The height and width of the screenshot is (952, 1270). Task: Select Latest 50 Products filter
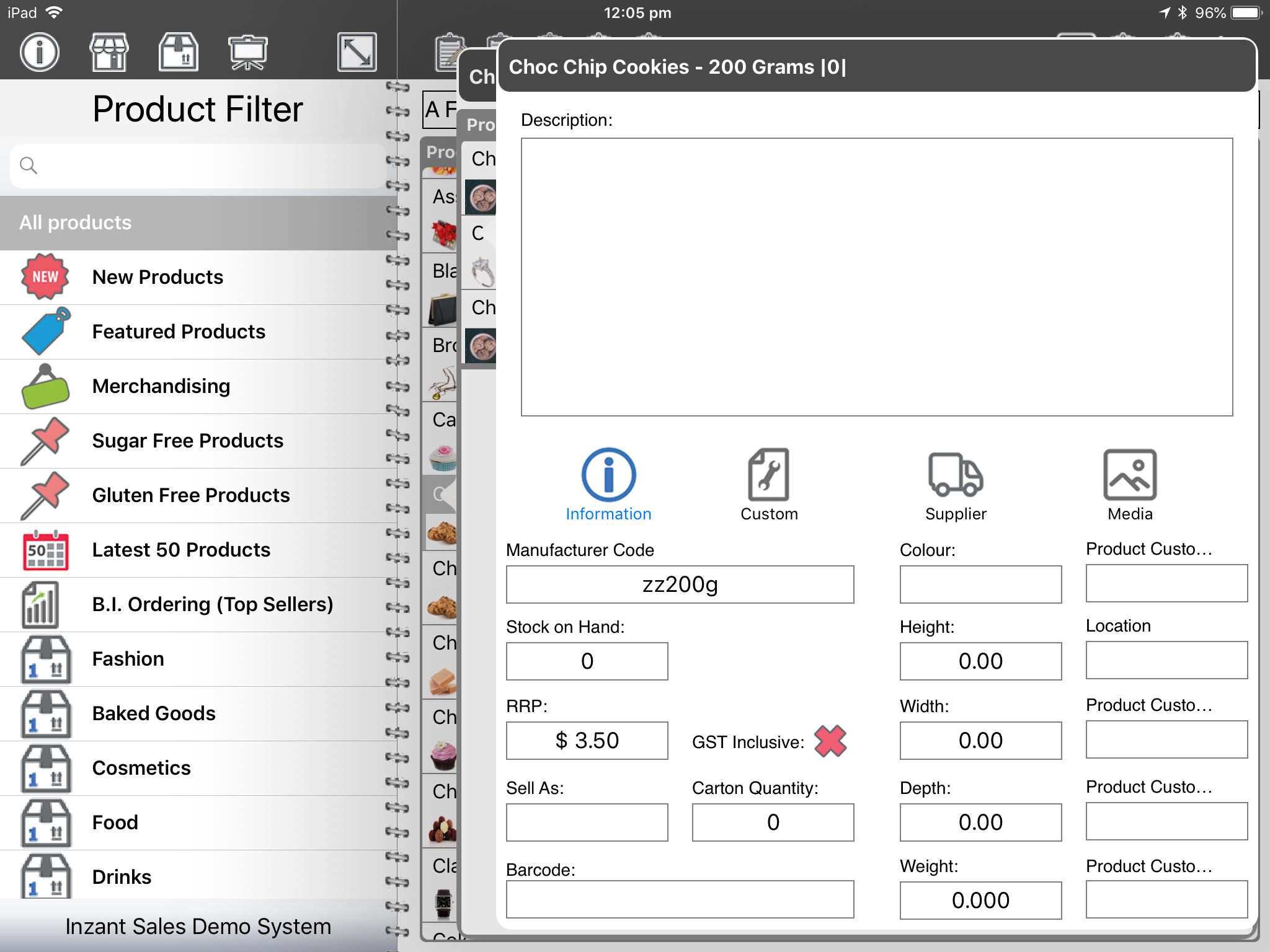pos(181,550)
